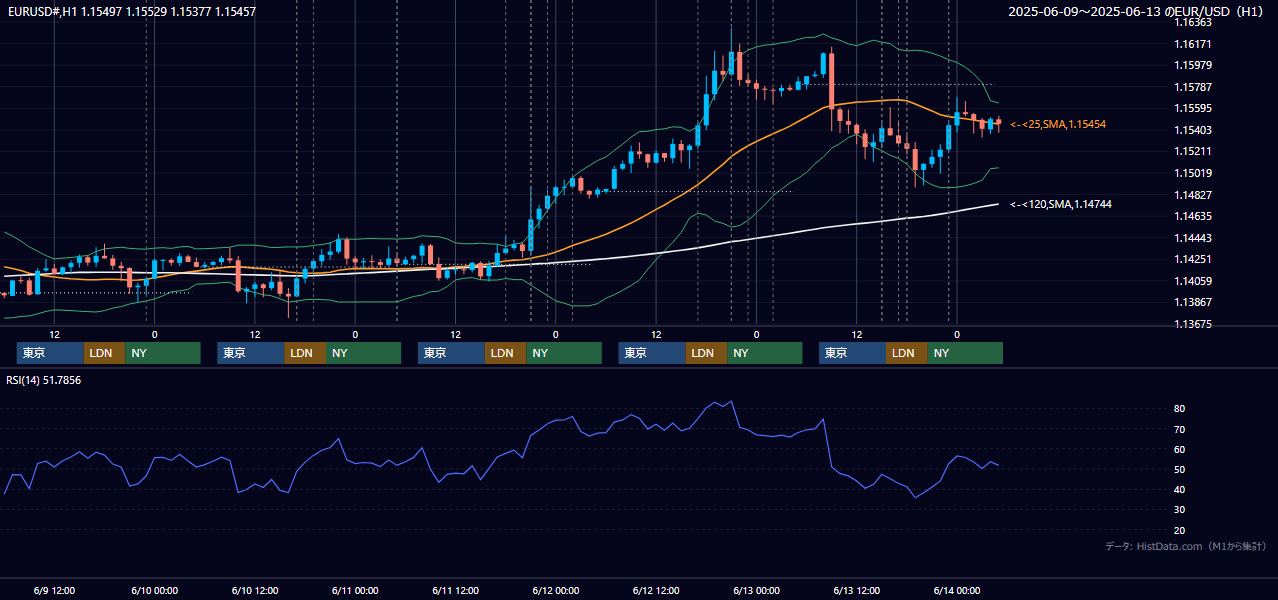Click the 2025-06-09~2025-06-13 date range heading
This screenshot has height=600, width=1278.
point(1136,12)
